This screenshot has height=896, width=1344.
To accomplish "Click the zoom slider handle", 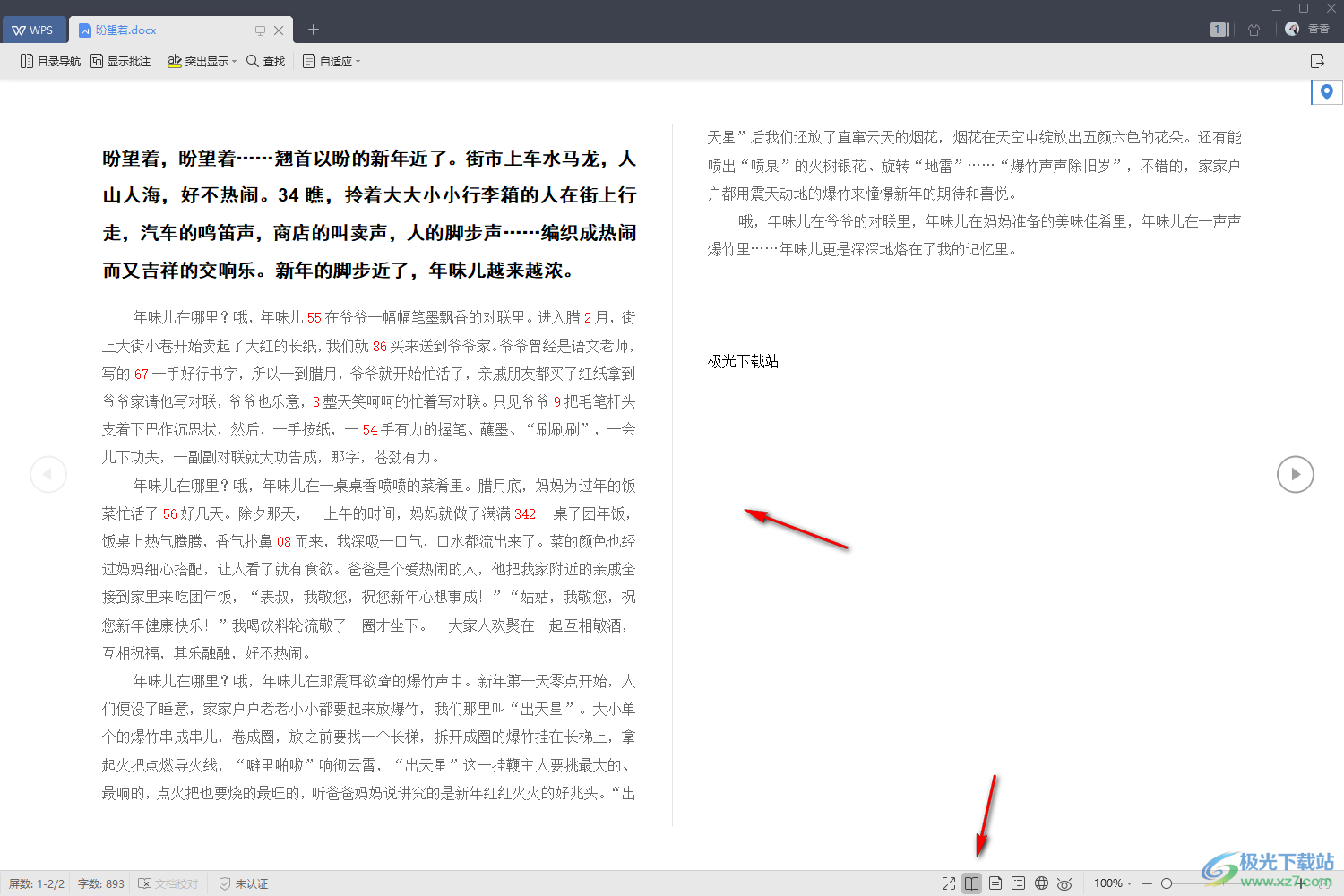I will pos(1167,883).
